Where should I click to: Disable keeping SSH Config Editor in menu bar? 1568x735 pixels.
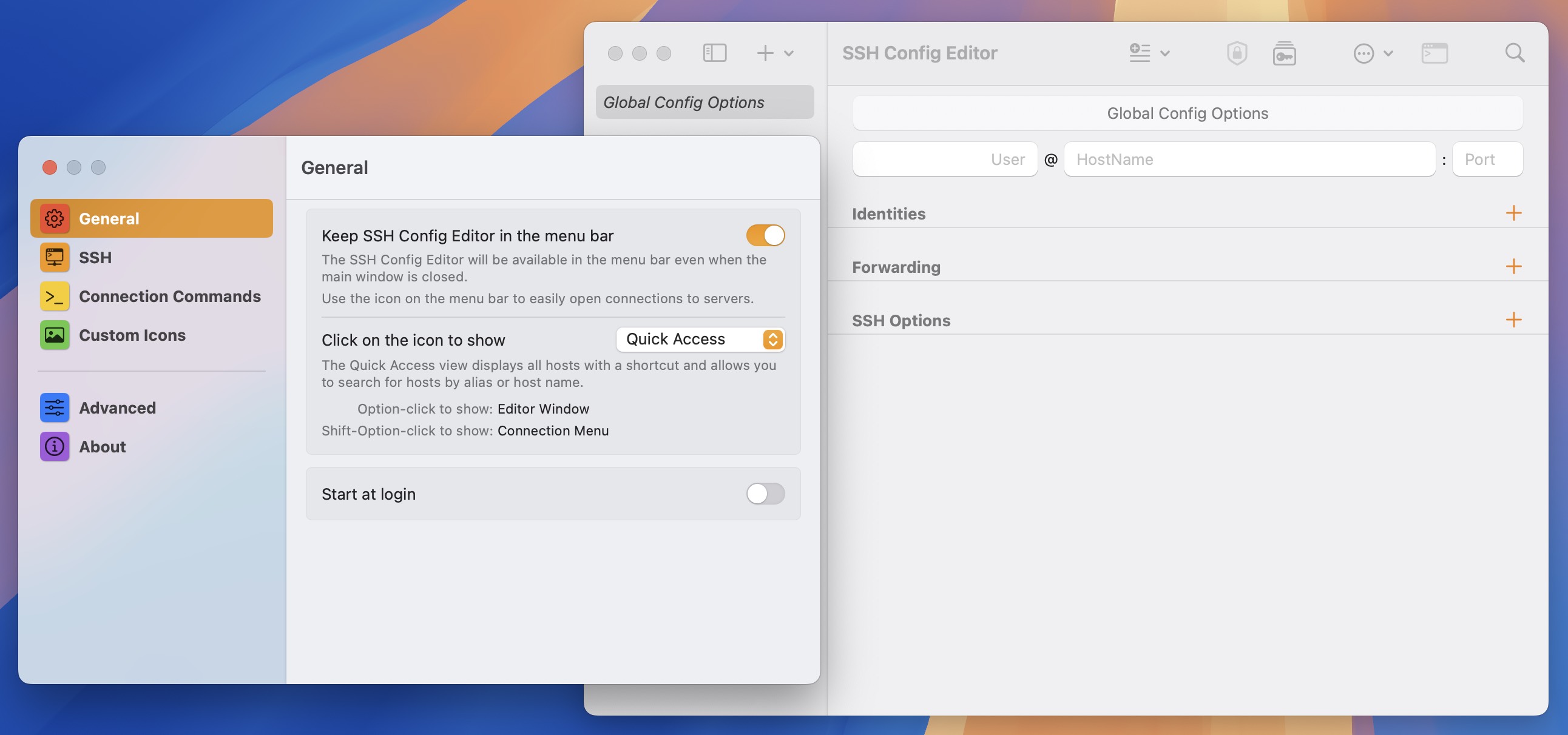click(x=765, y=235)
